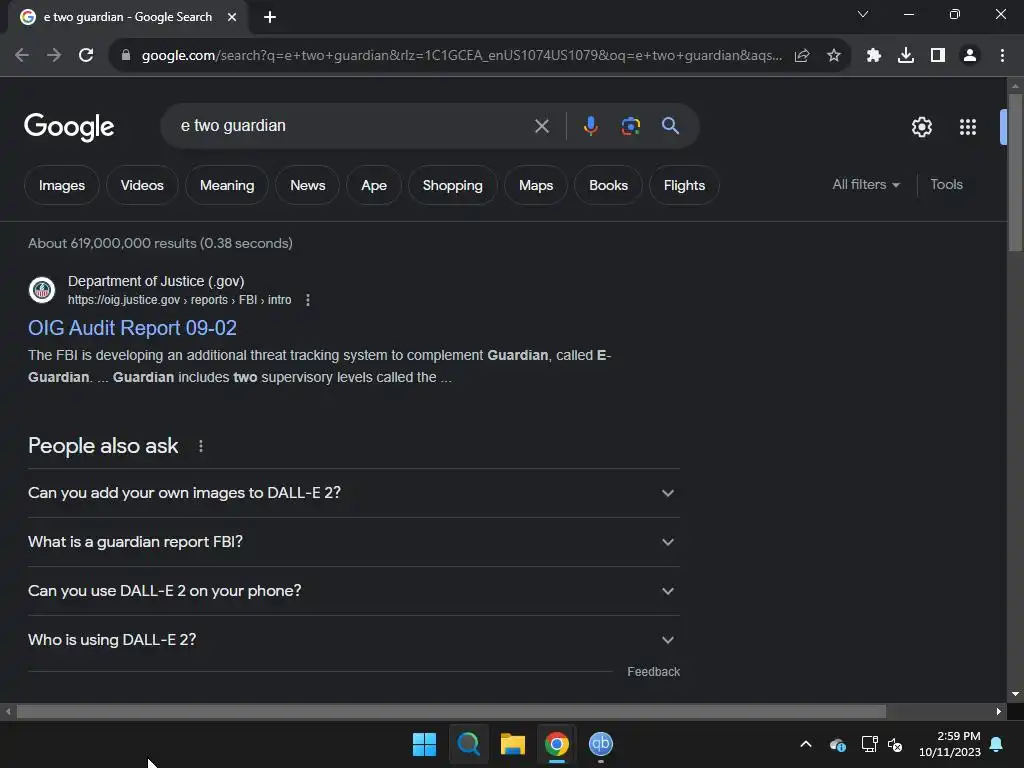Switch to Maps results
The width and height of the screenshot is (1024, 768).
pos(536,185)
